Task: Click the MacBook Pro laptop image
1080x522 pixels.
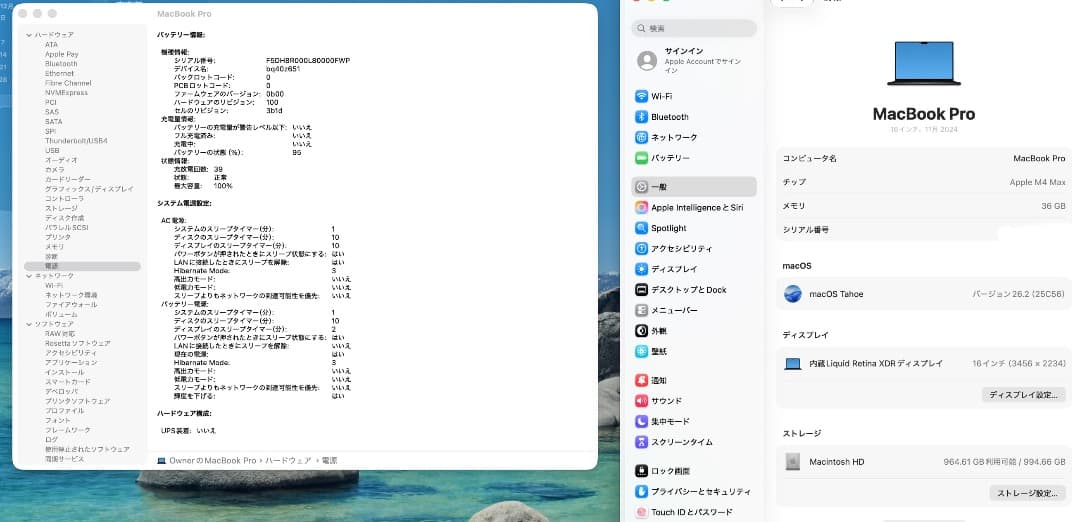Action: point(924,63)
